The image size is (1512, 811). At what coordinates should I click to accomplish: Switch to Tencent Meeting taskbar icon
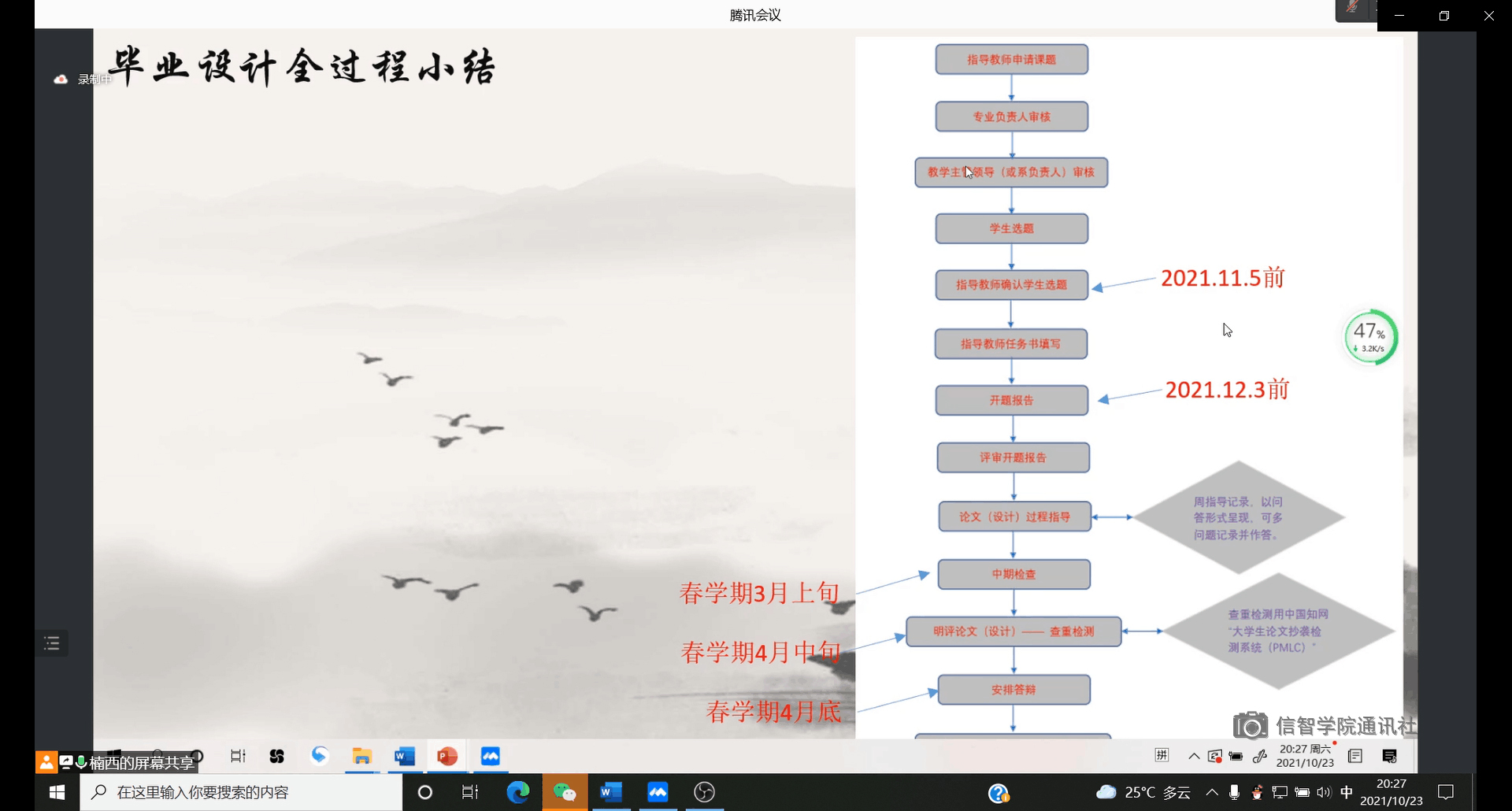coord(658,792)
